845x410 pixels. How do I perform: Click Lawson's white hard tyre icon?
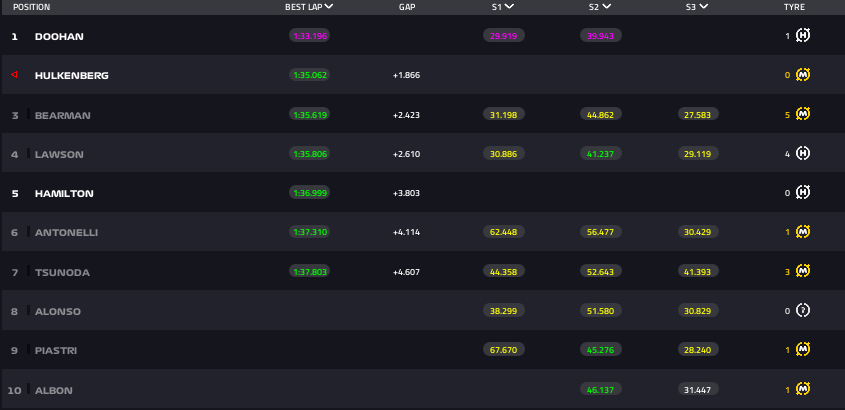[x=802, y=154]
